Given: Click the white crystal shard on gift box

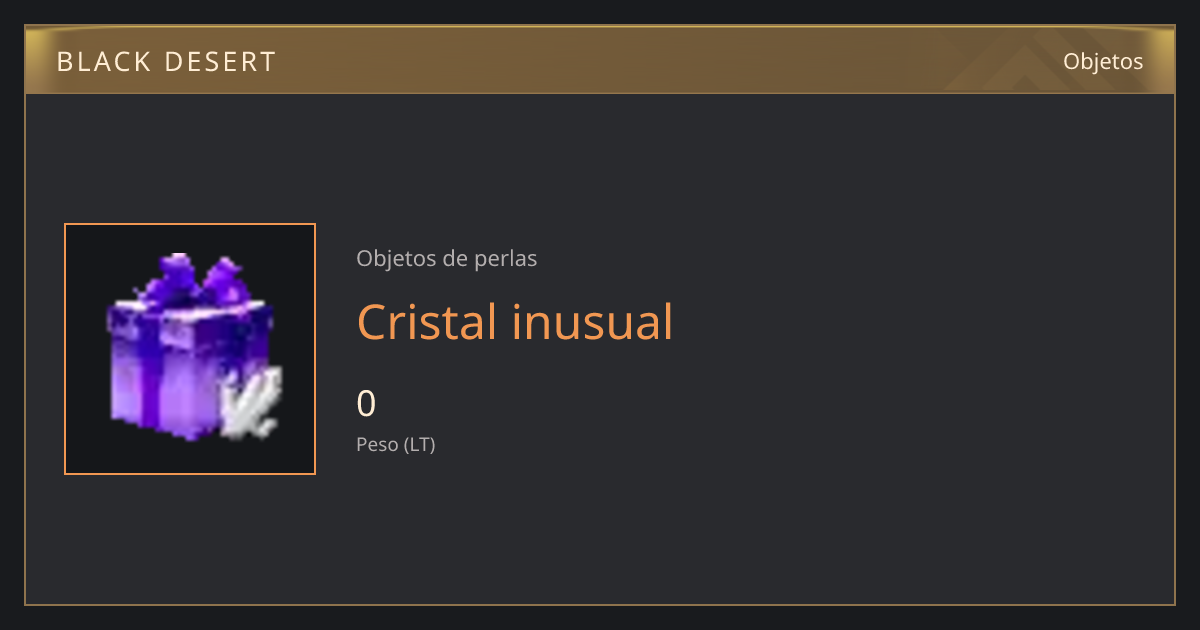Looking at the screenshot, I should (250, 402).
